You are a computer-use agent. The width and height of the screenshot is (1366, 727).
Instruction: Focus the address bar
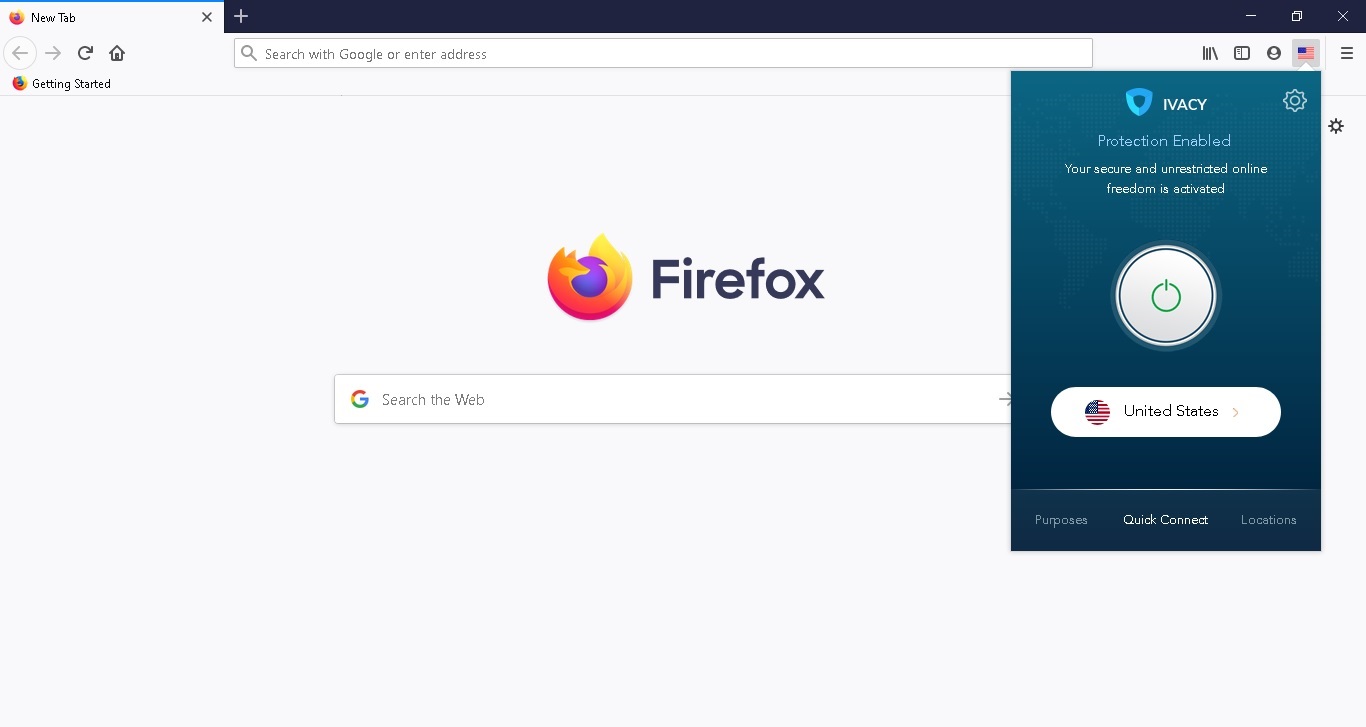coord(663,53)
